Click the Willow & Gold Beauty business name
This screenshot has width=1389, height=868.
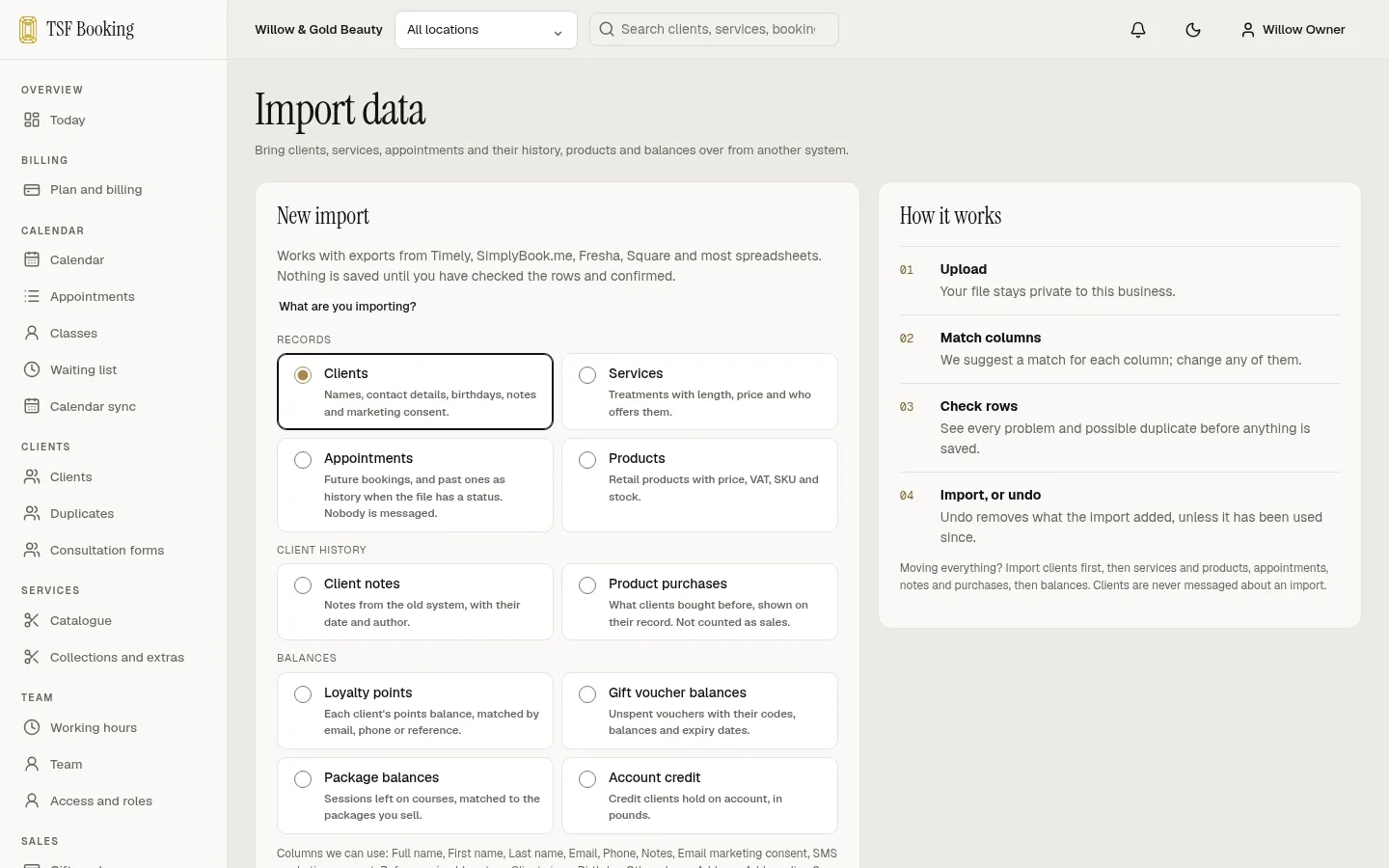(318, 30)
